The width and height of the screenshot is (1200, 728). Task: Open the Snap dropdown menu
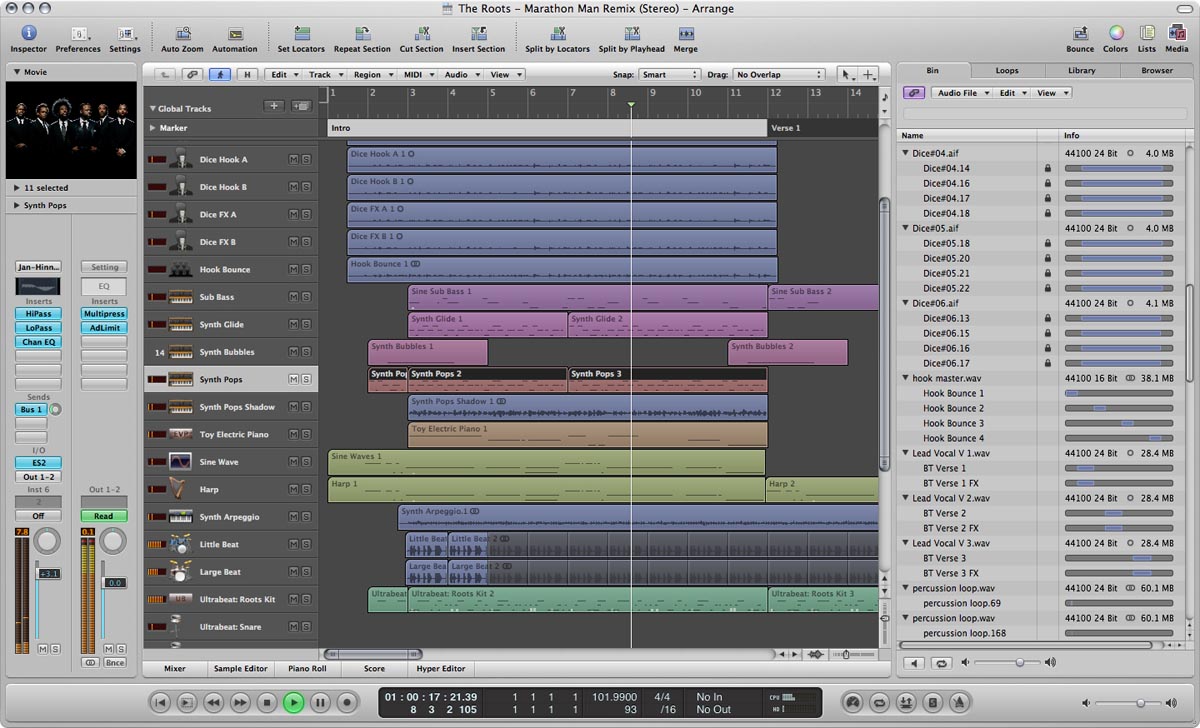click(669, 75)
